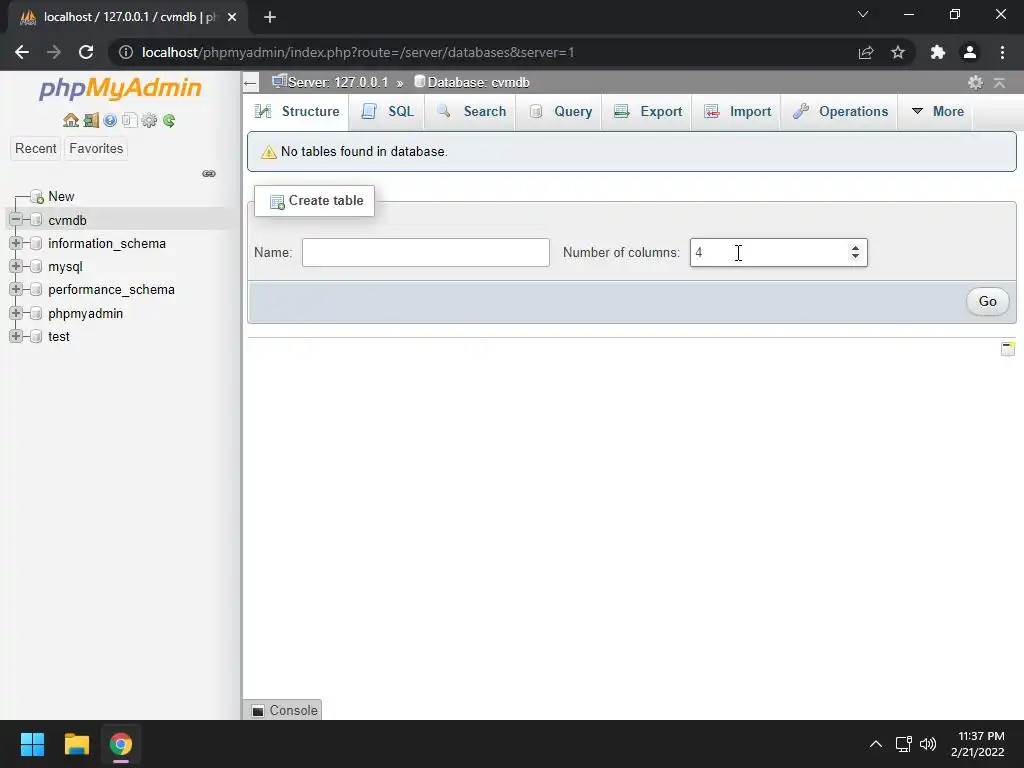Go back in browser history

point(22,52)
